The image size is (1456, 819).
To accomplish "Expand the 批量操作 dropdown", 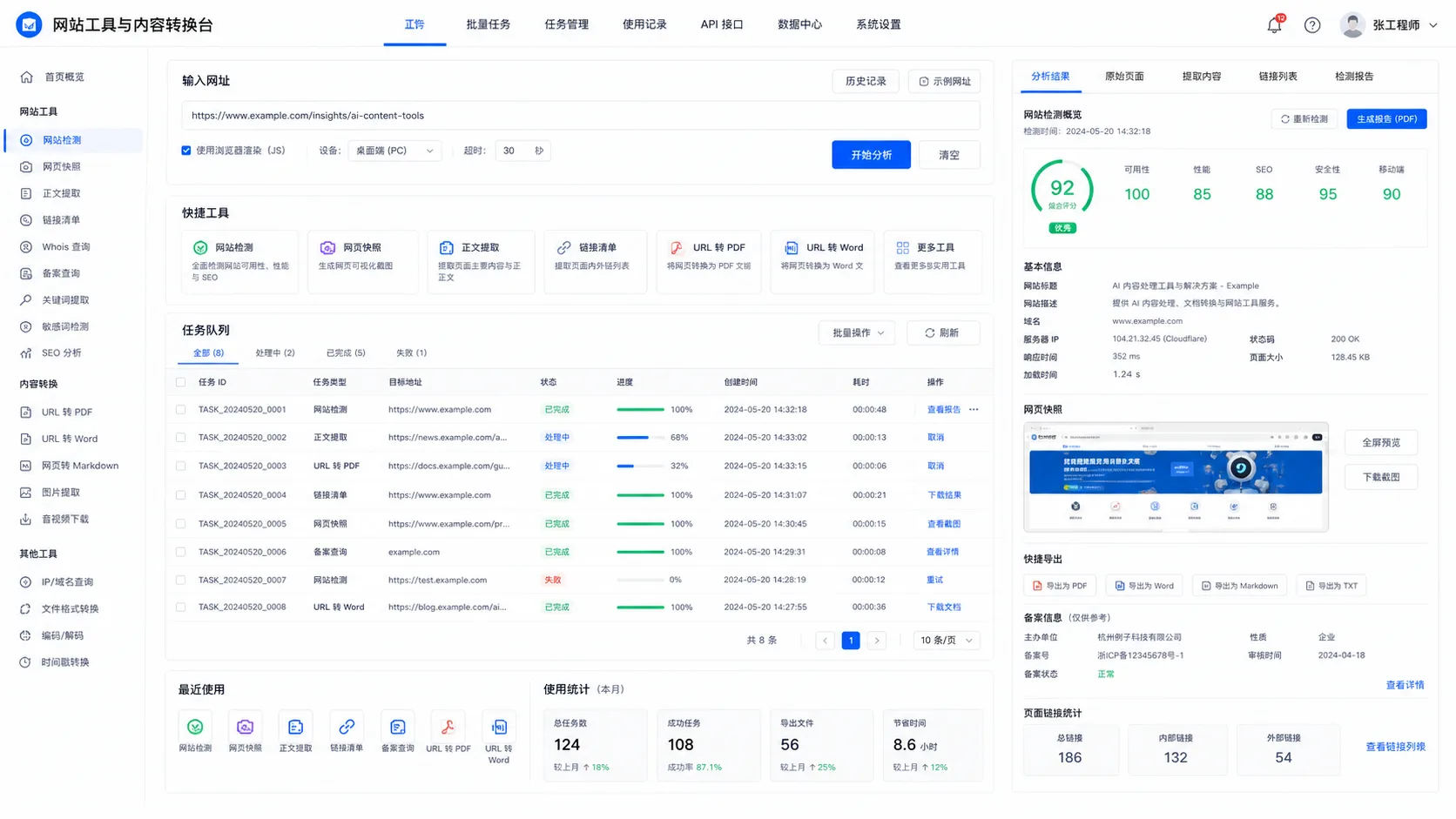I will (x=857, y=333).
